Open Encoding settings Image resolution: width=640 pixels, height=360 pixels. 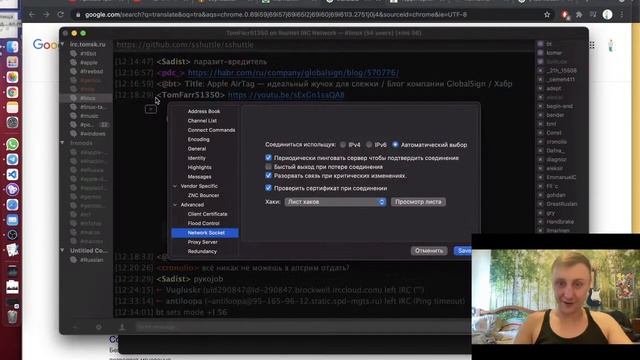tap(198, 140)
